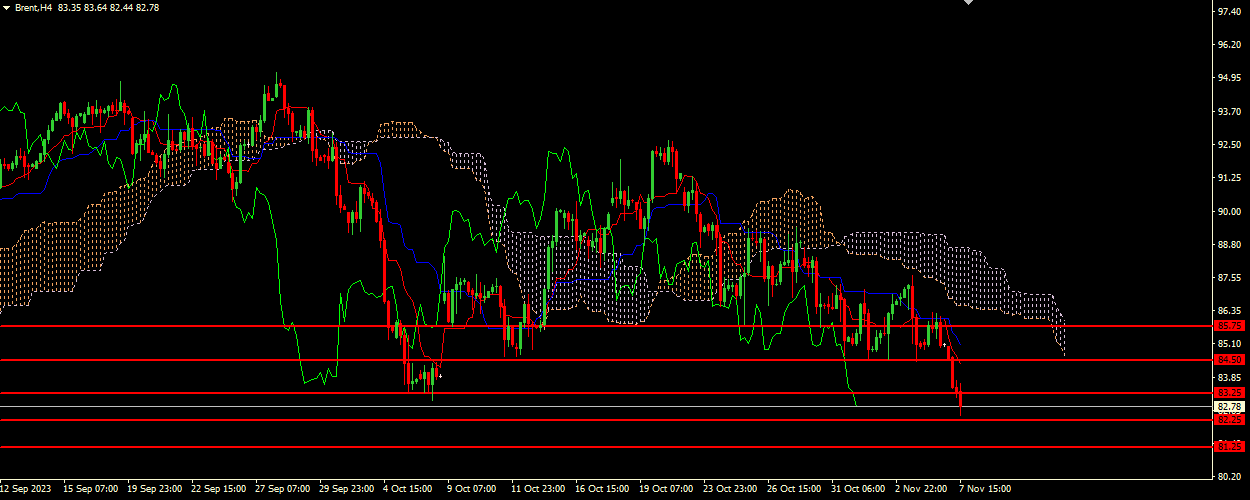
Task: Click the Brent,H4 chart symbol label
Action: pos(33,7)
